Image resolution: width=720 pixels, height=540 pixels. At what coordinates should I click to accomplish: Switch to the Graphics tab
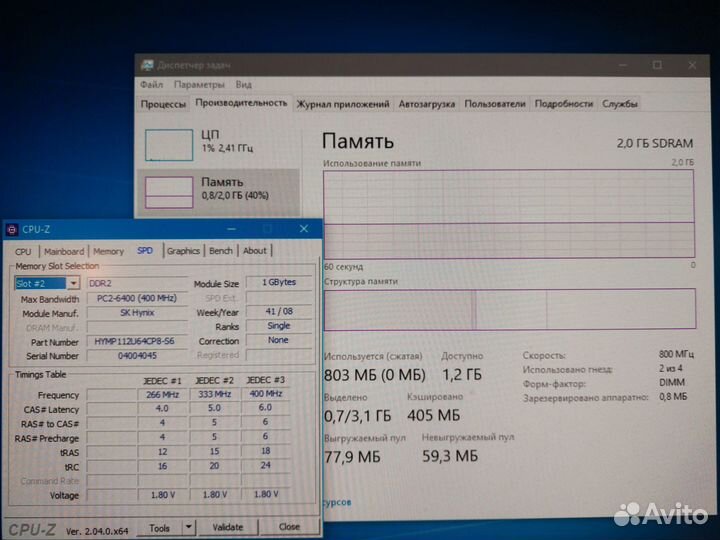183,251
